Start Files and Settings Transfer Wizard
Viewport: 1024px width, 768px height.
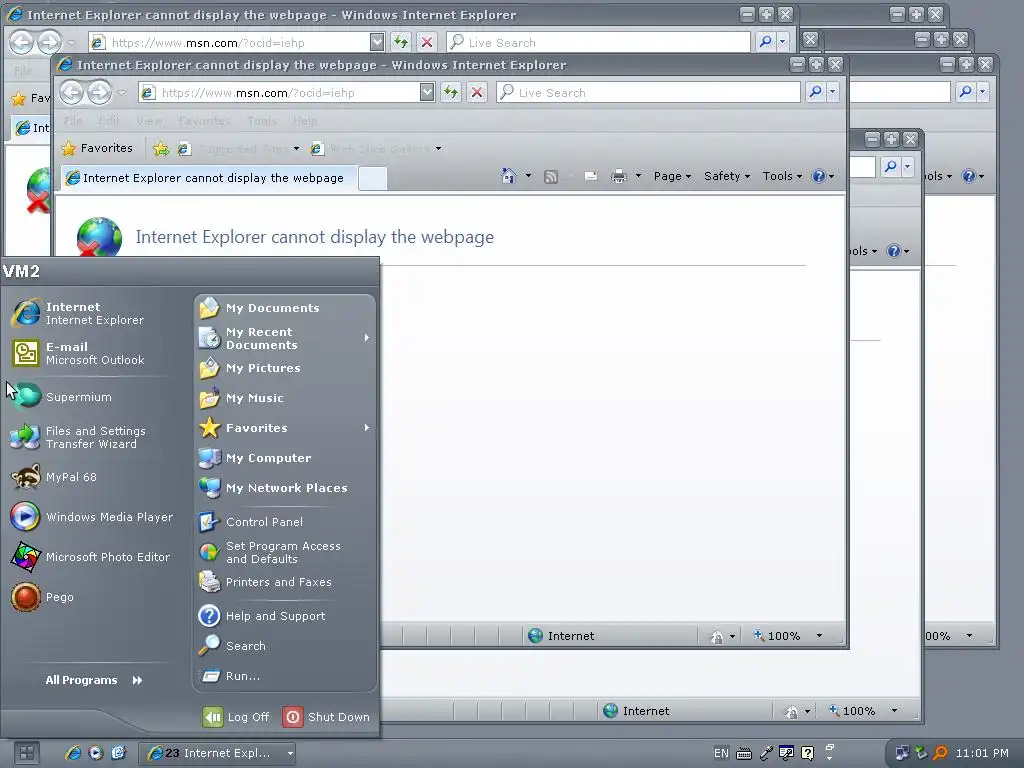pyautogui.click(x=91, y=437)
